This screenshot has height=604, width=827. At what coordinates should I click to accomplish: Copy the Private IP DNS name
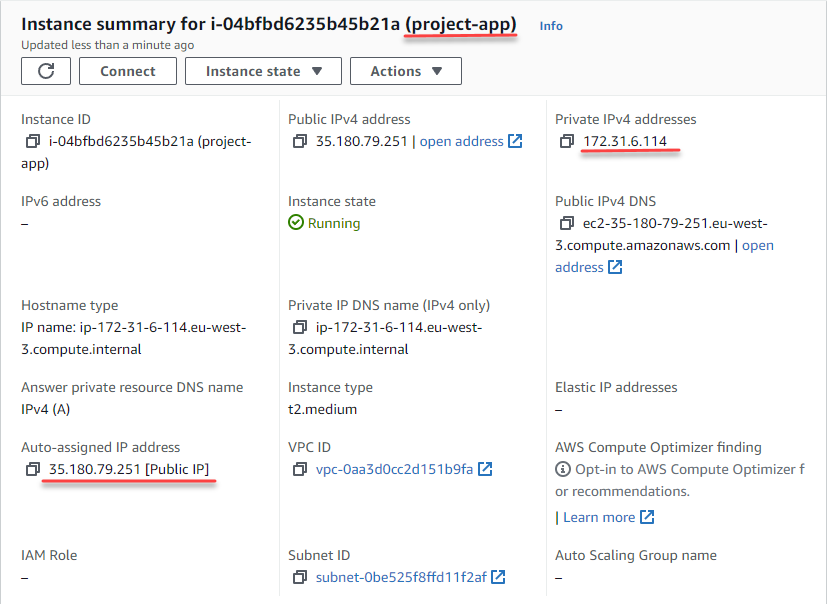click(x=300, y=328)
